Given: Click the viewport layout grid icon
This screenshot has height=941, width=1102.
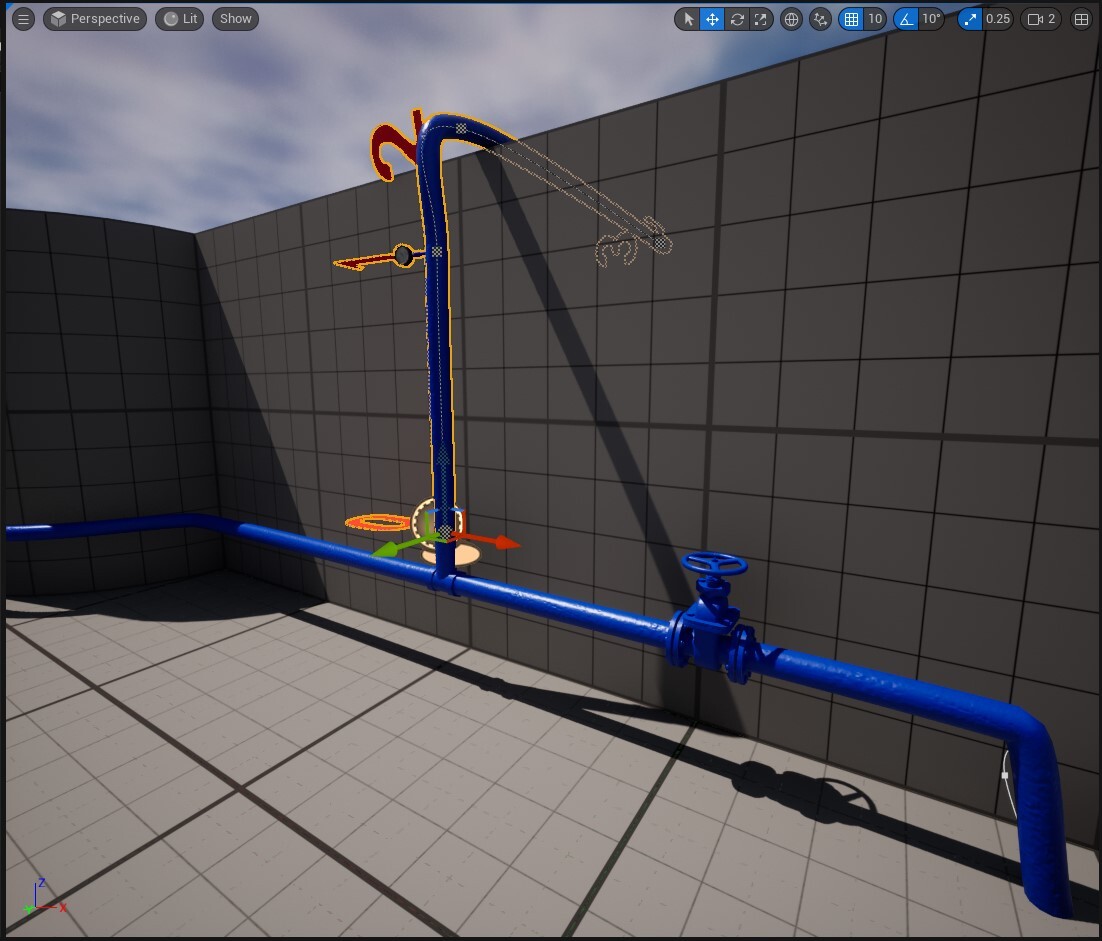Looking at the screenshot, I should [1082, 18].
